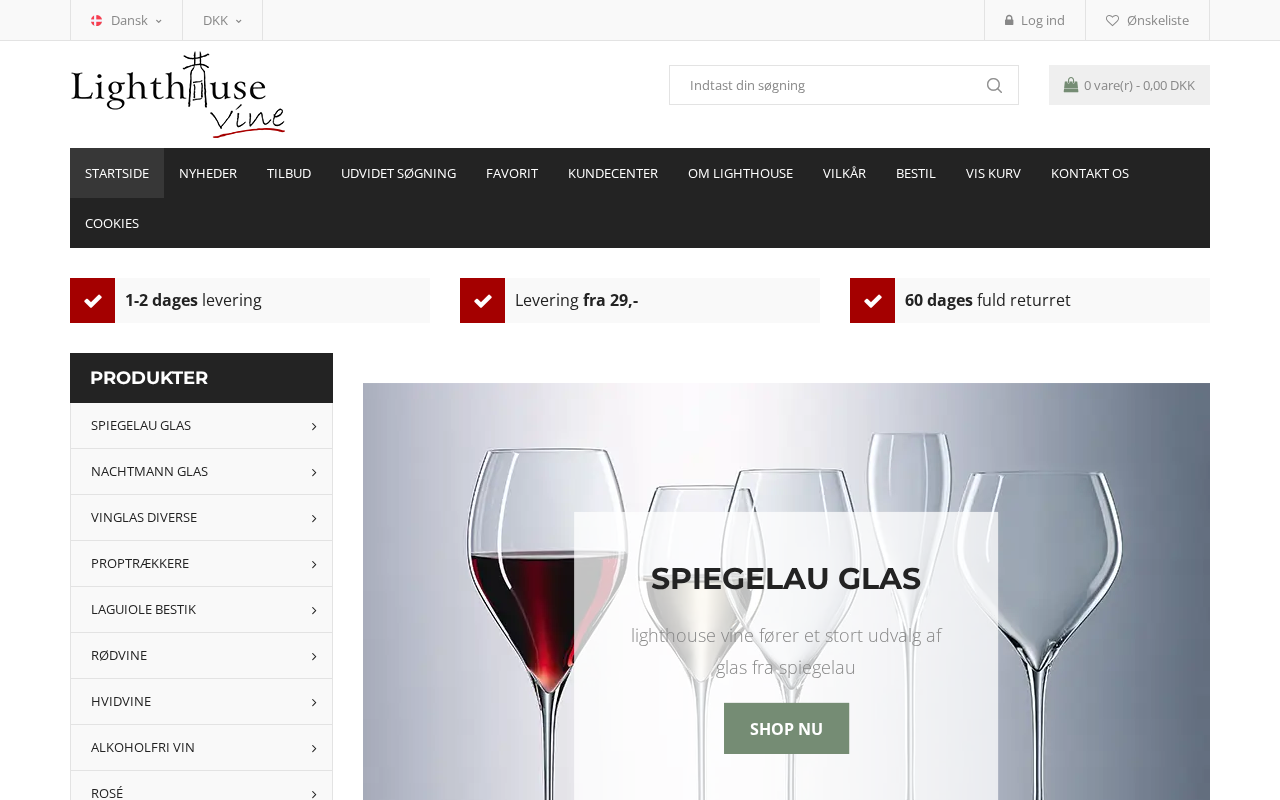Open the DKK currency dropdown

click(222, 20)
